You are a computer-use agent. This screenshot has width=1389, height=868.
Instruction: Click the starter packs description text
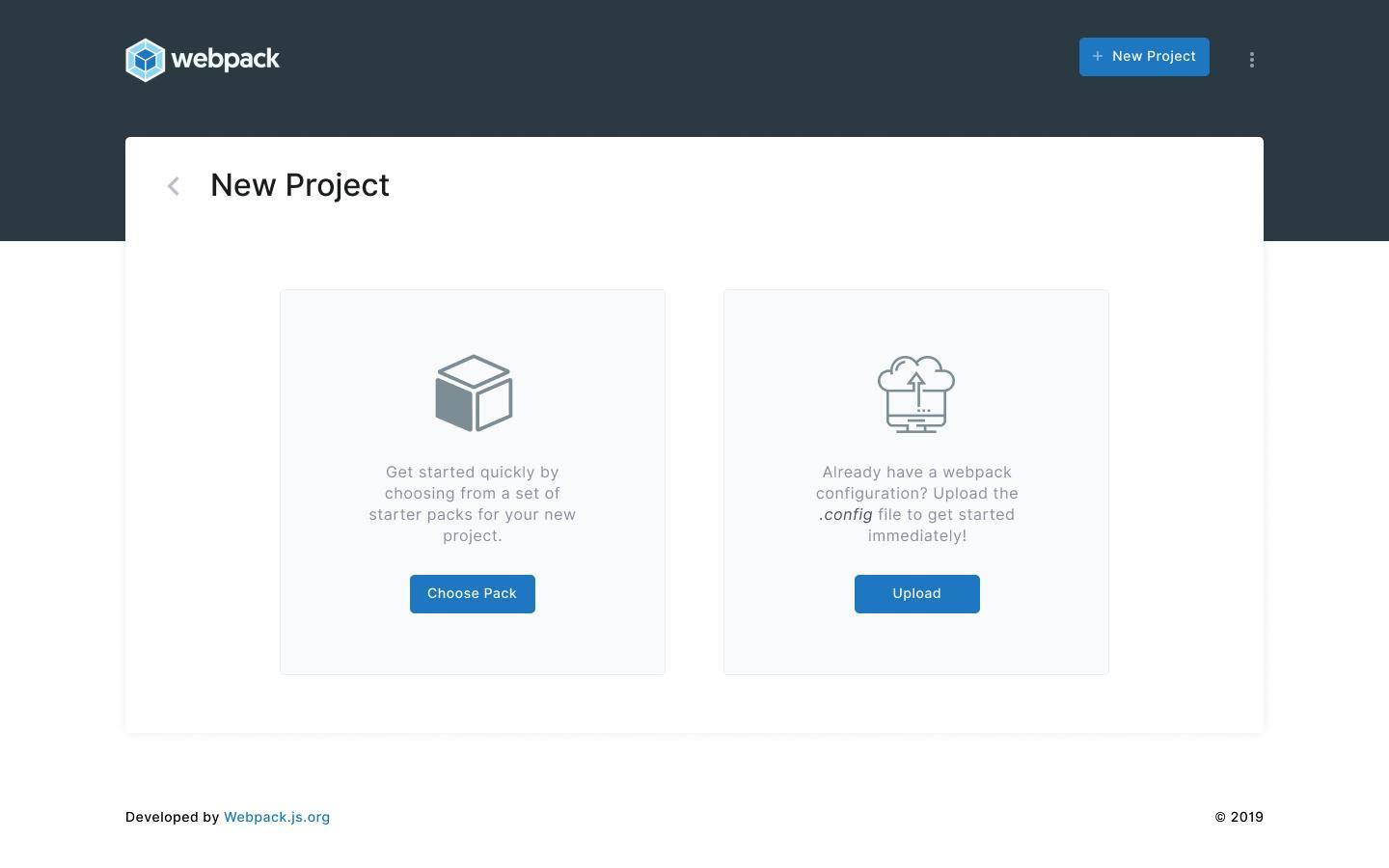pos(473,503)
